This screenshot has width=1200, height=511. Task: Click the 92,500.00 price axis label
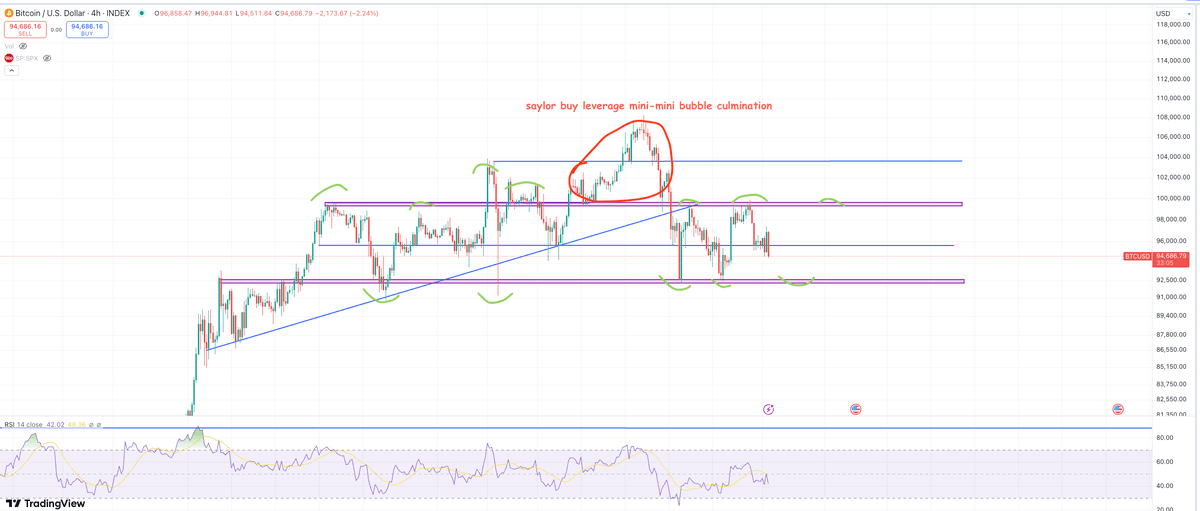click(x=1172, y=280)
